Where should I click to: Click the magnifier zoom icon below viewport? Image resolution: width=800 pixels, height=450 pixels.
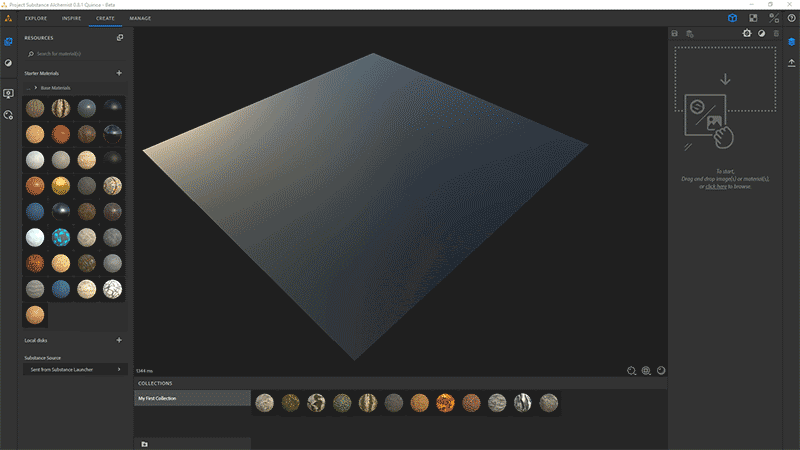(632, 371)
